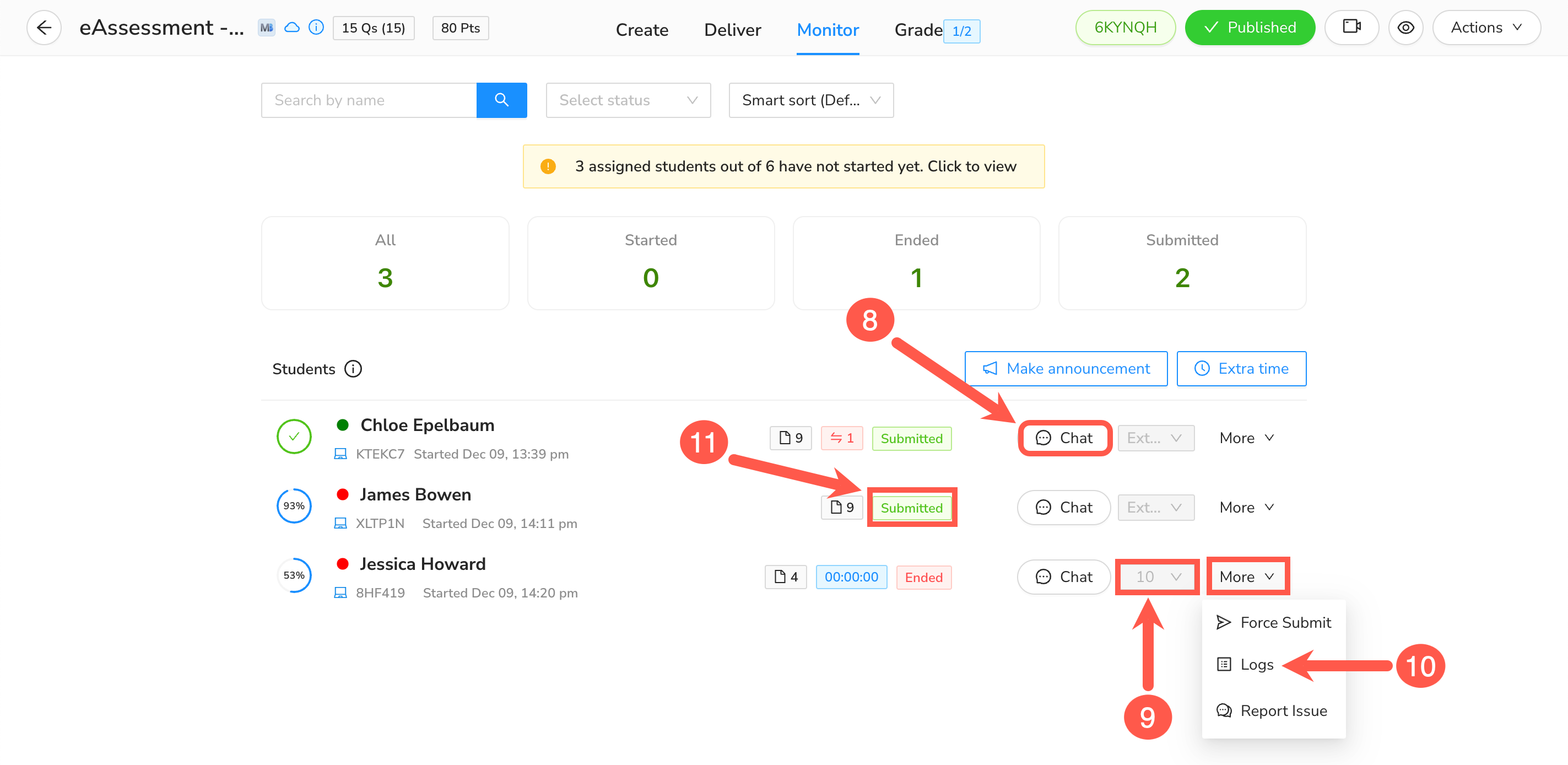Click James Bowen's 93% progress indicator
The height and width of the screenshot is (765, 1568).
point(294,506)
